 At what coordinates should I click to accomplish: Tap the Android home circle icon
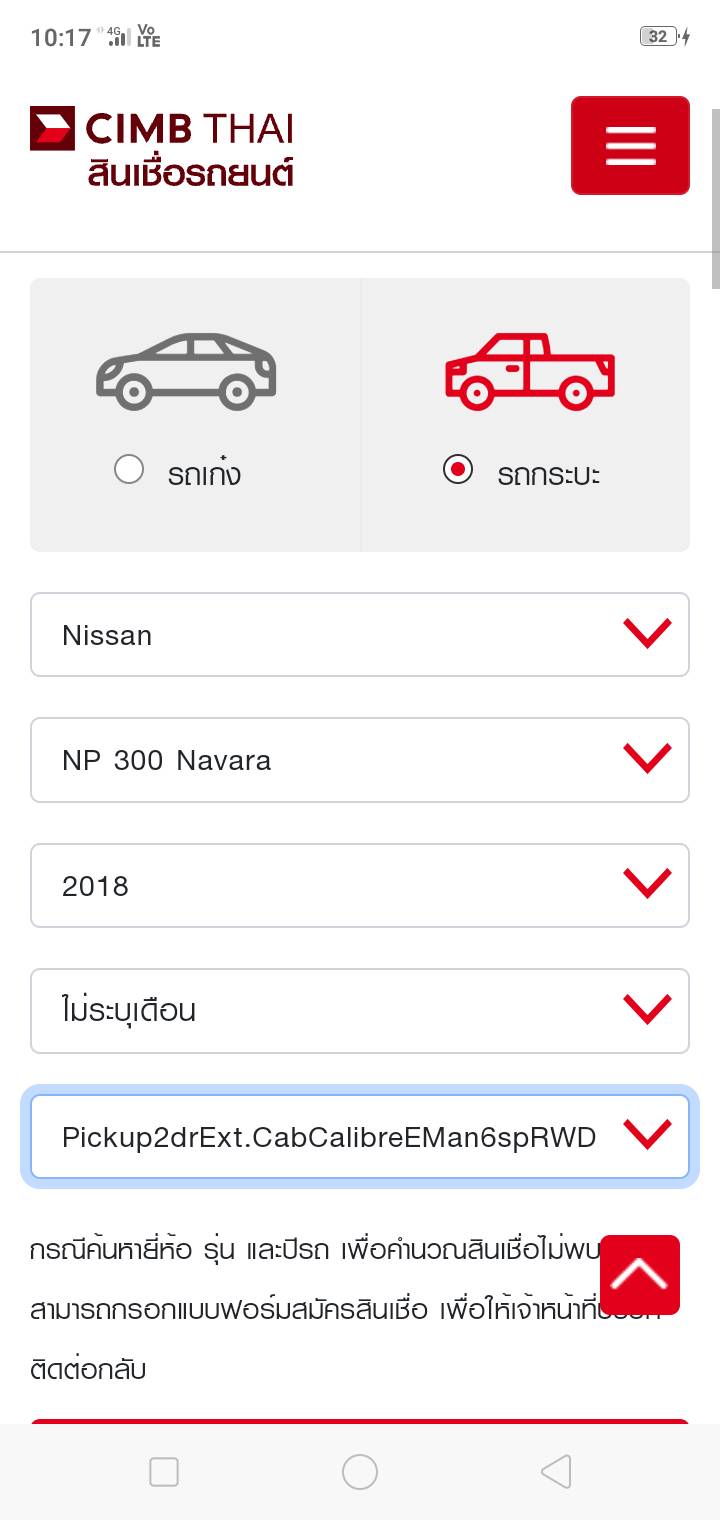(360, 1471)
